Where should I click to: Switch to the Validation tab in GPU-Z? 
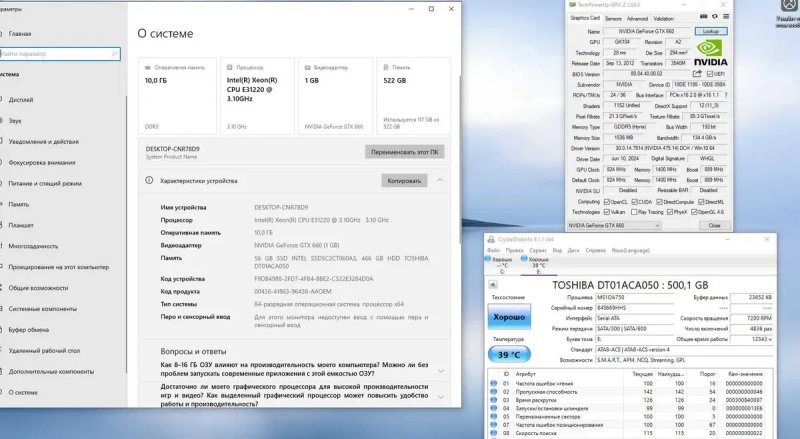[663, 18]
